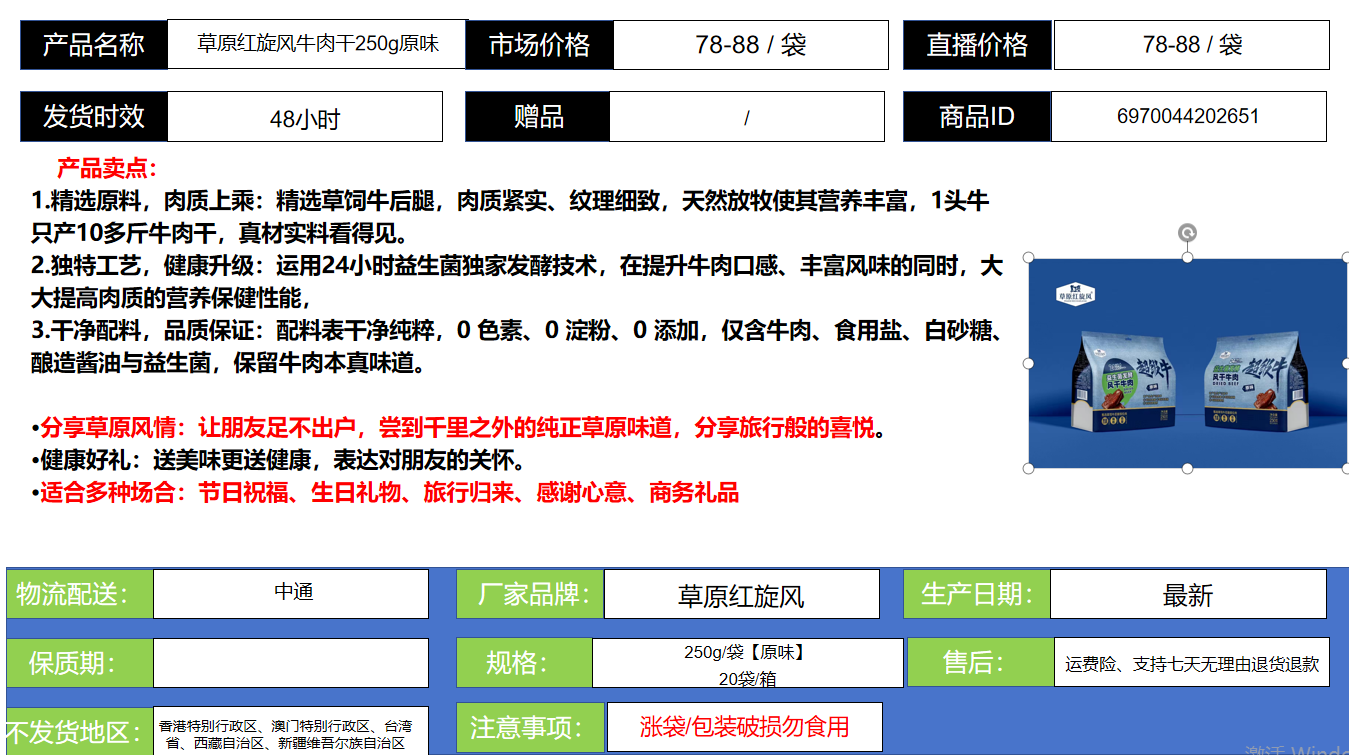The image size is (1349, 755).
Task: Click the bottom-middle resize handle of the image
Action: [1187, 468]
